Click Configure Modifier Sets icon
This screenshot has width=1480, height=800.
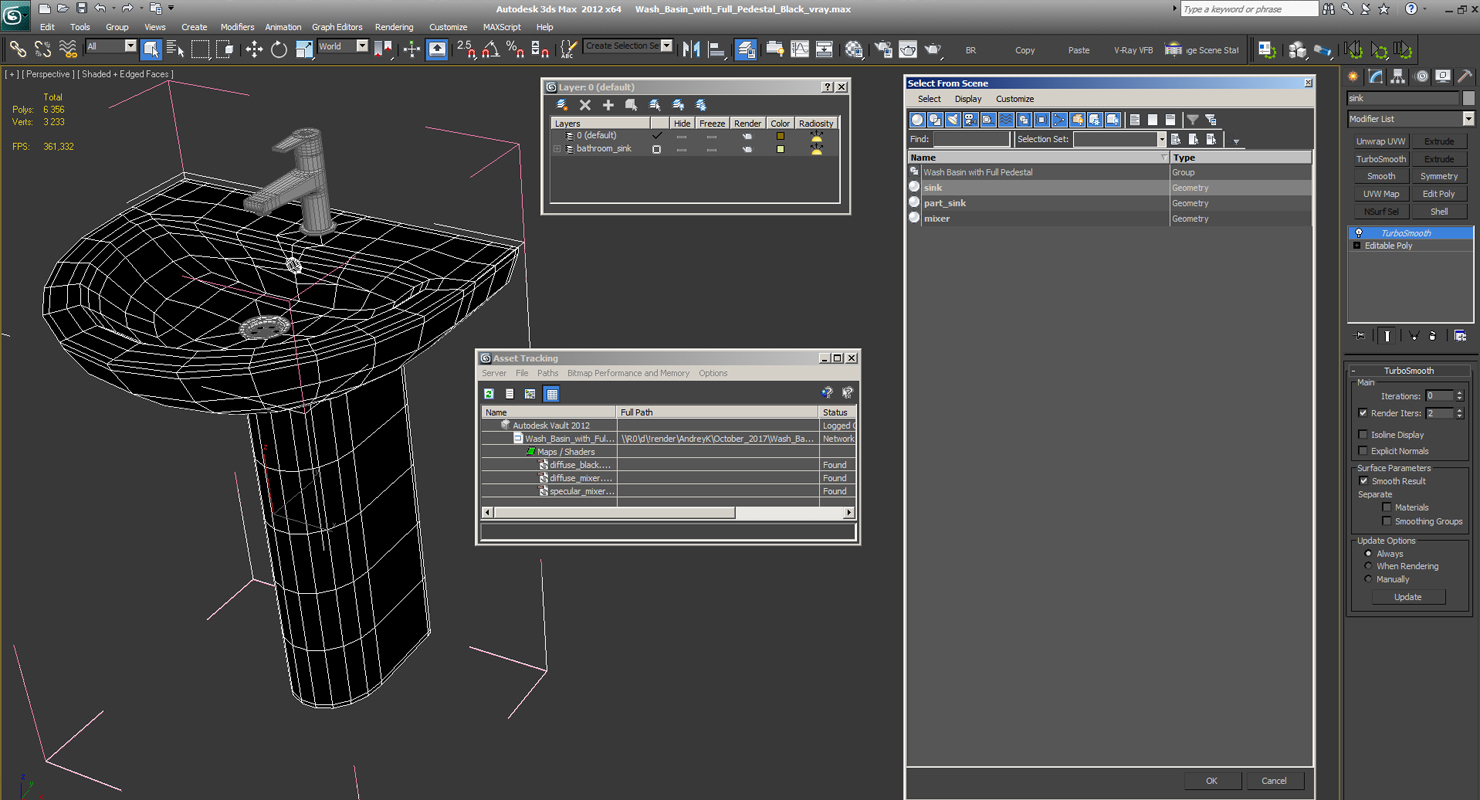click(1460, 336)
